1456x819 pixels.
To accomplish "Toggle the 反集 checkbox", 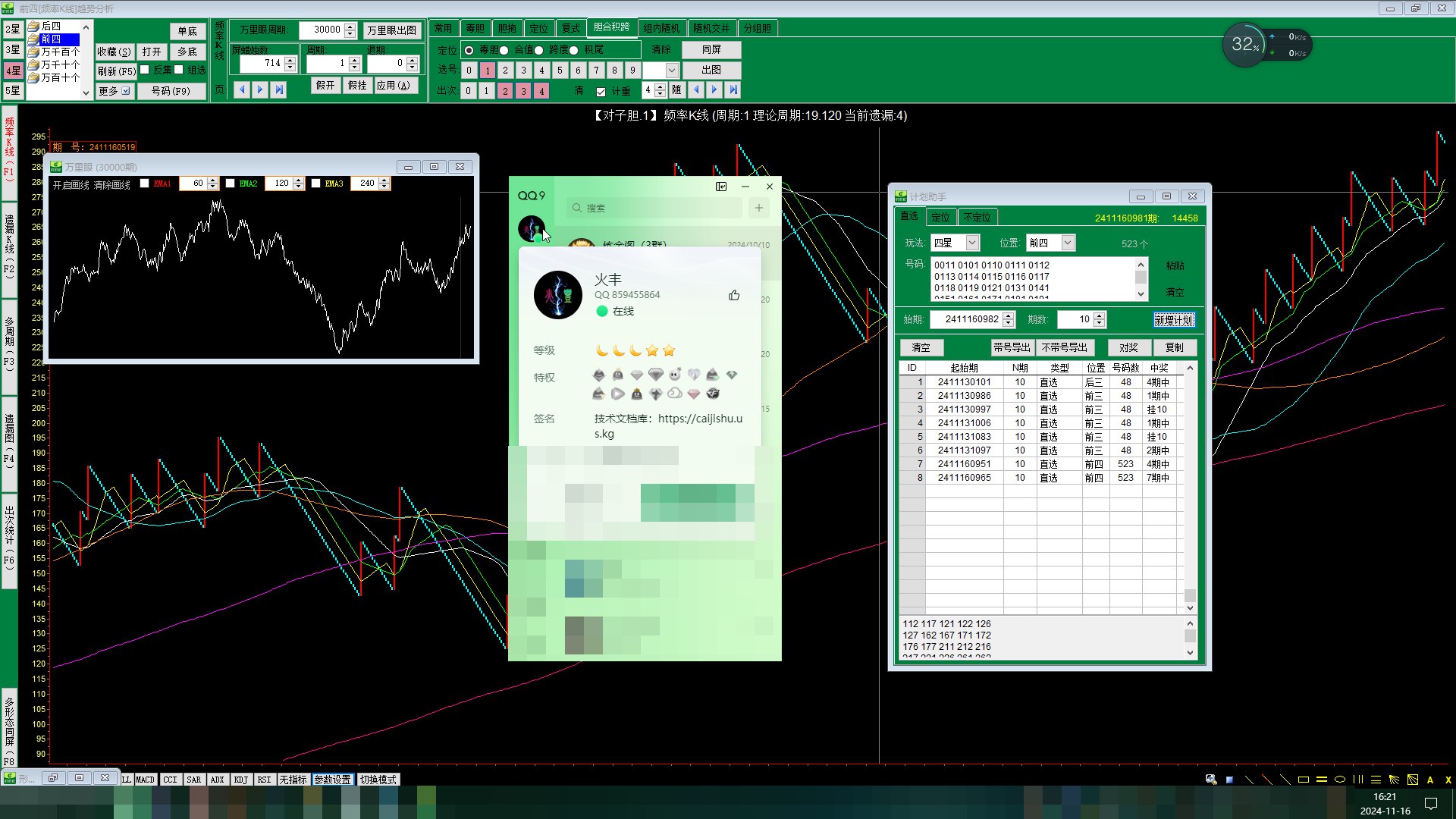I will [x=144, y=70].
